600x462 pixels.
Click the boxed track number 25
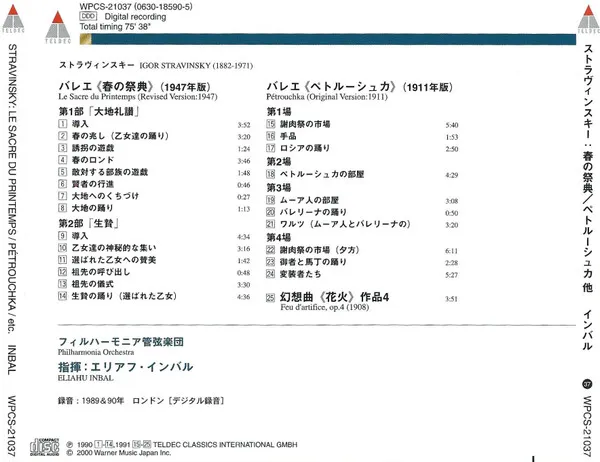coord(271,298)
